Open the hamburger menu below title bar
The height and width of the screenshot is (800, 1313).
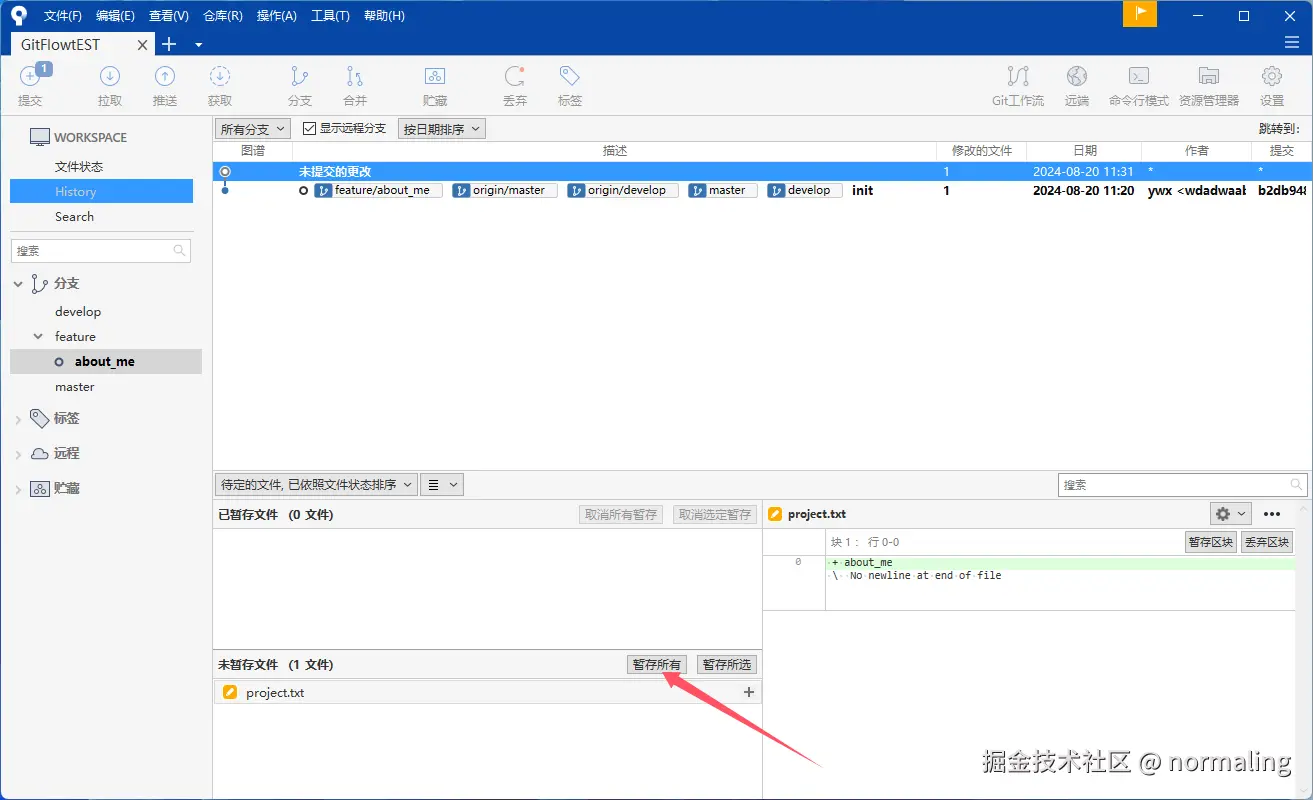pos(1292,42)
